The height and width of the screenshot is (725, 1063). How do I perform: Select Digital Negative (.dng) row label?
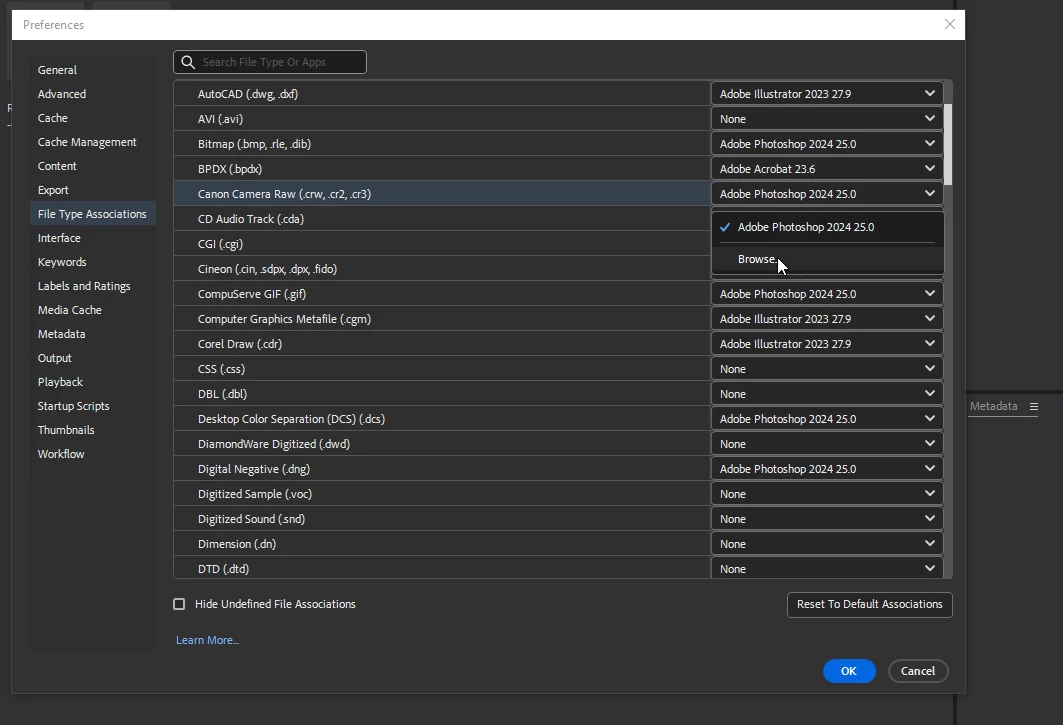pyautogui.click(x=254, y=469)
